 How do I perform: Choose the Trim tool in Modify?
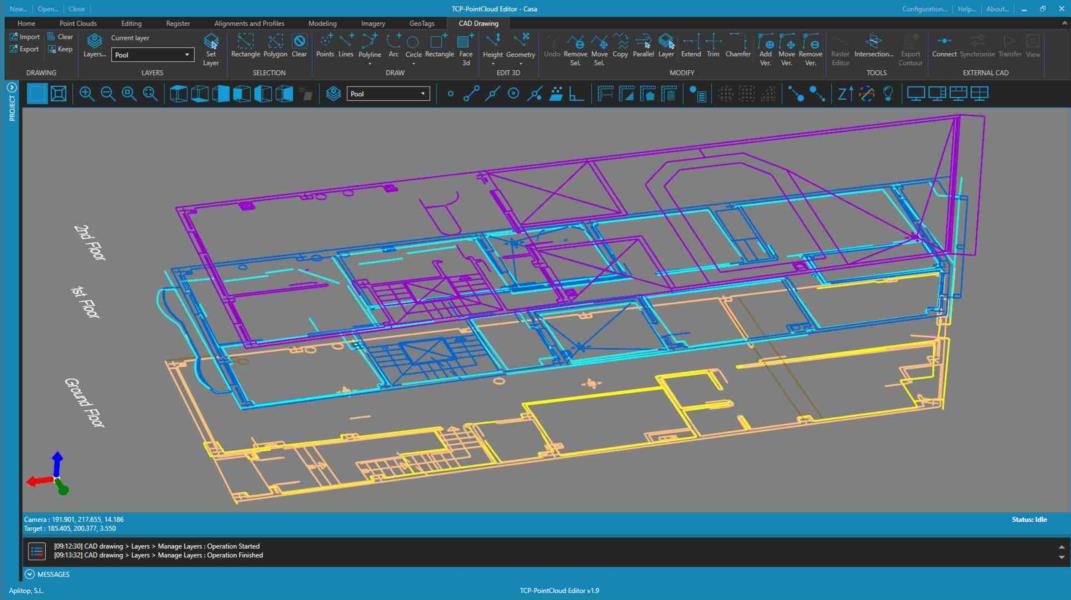click(713, 46)
